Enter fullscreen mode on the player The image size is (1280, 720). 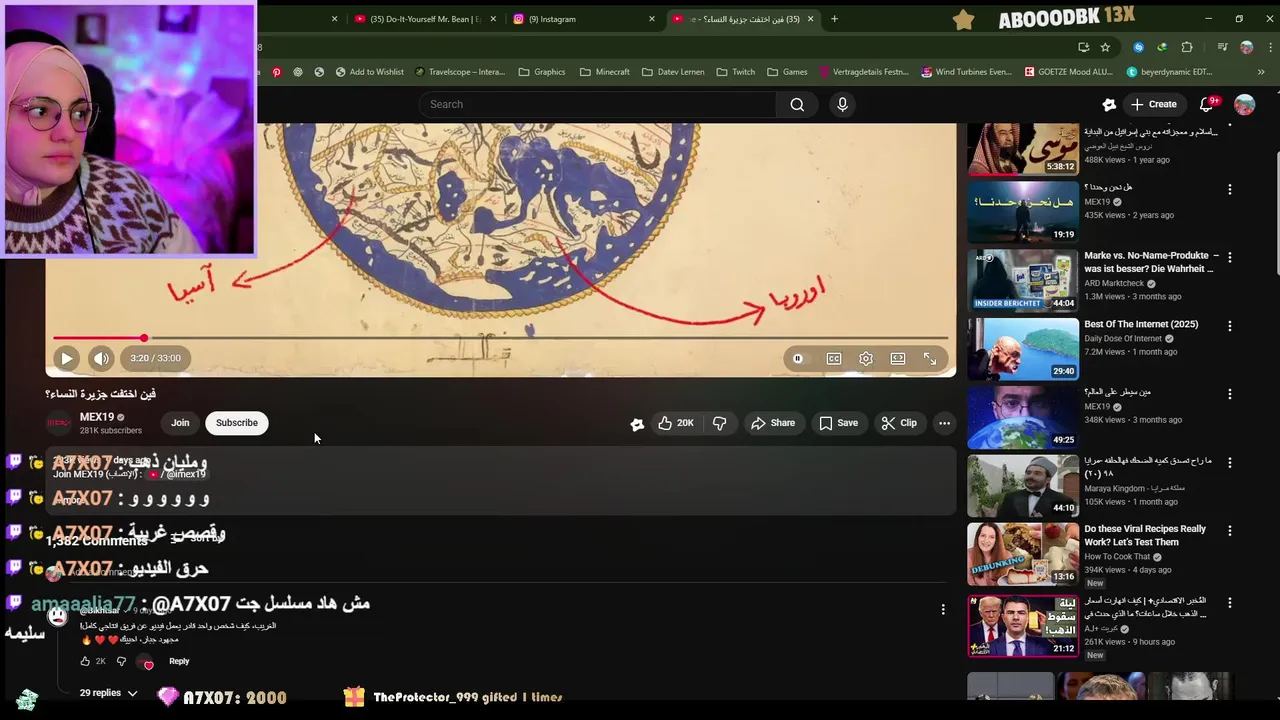click(930, 358)
